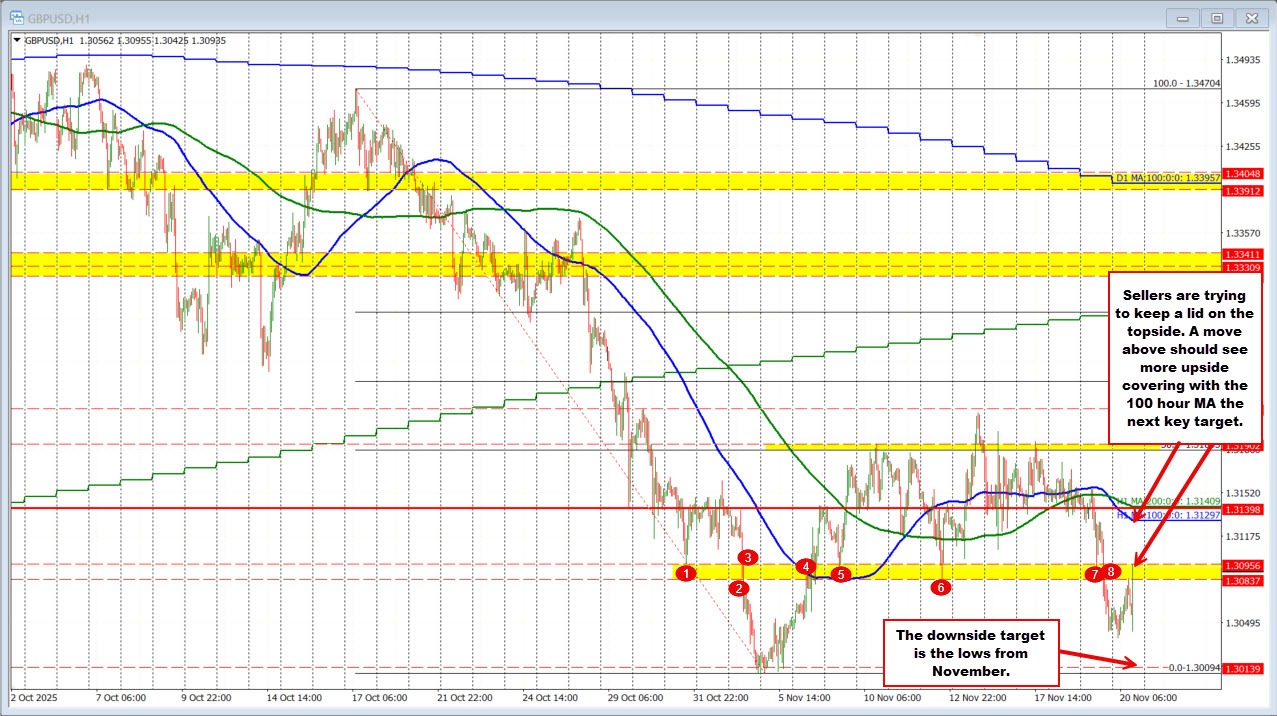Click the GBPUSD,H1 chart window icon
This screenshot has width=1277, height=716.
click(x=17, y=17)
